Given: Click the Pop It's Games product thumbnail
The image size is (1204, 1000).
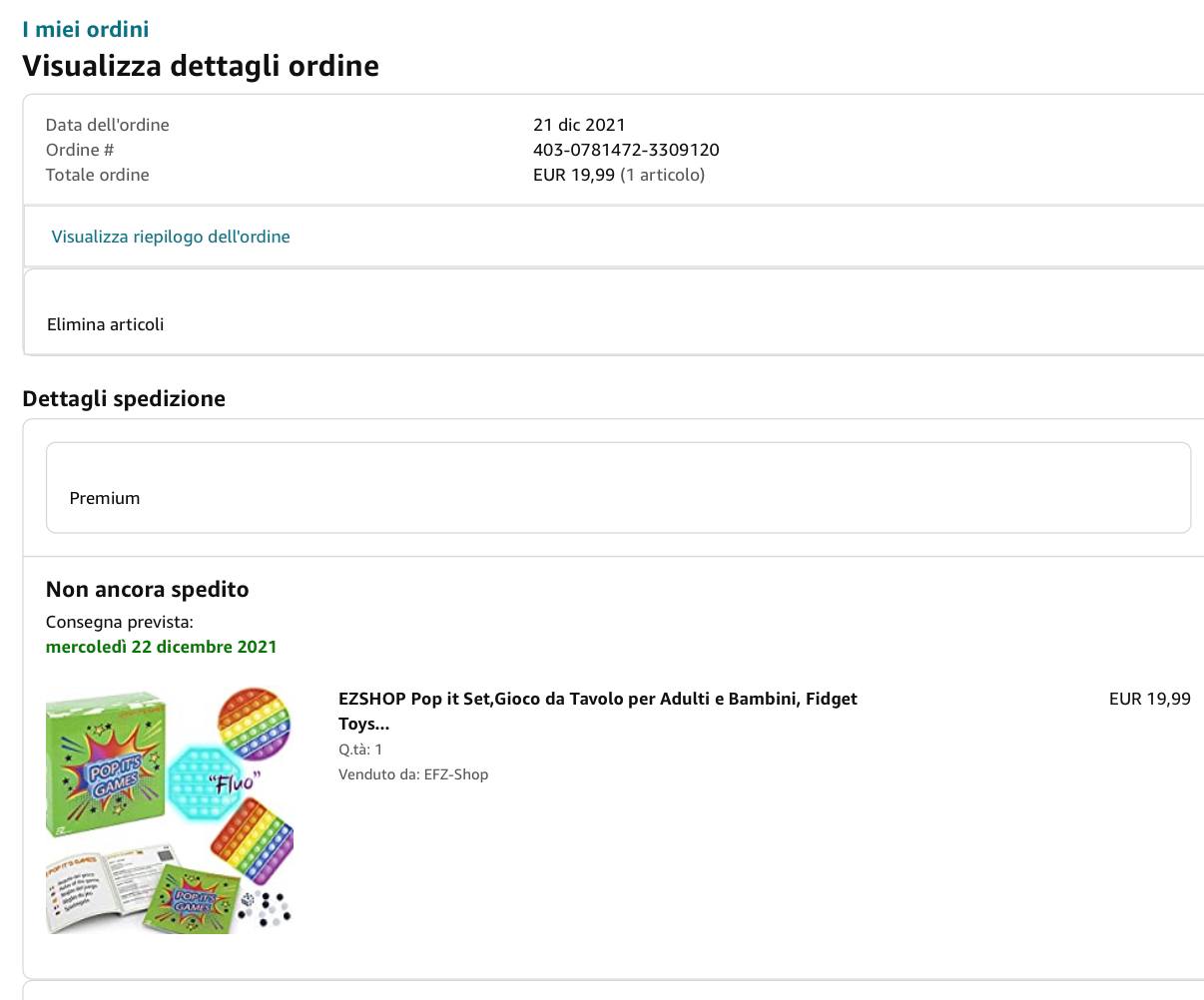Looking at the screenshot, I should tap(170, 809).
